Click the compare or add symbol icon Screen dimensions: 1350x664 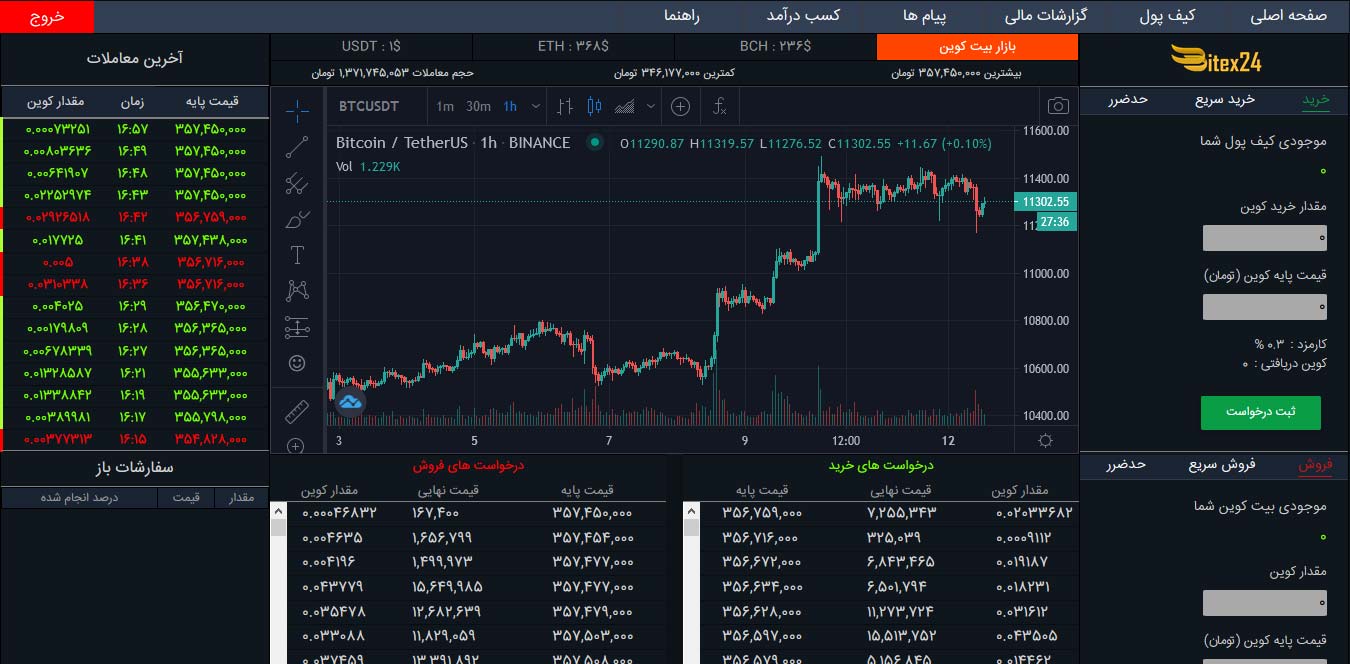[x=680, y=106]
